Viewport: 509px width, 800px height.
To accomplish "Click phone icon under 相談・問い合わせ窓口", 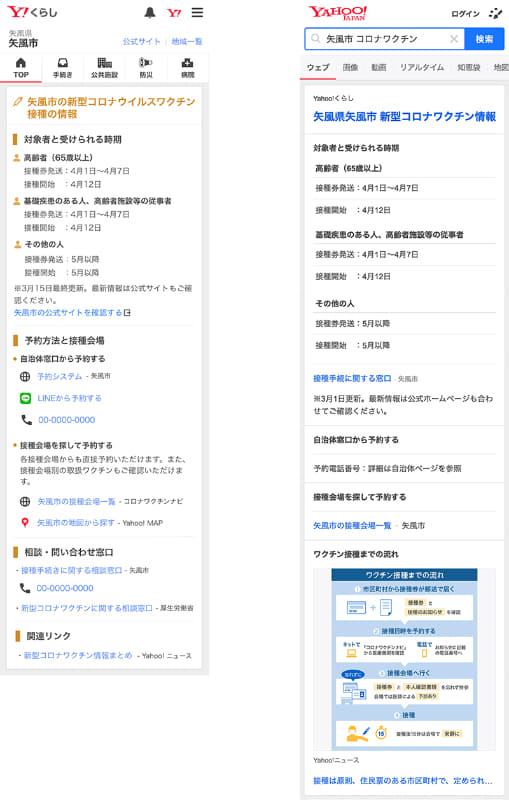I will pos(24,588).
